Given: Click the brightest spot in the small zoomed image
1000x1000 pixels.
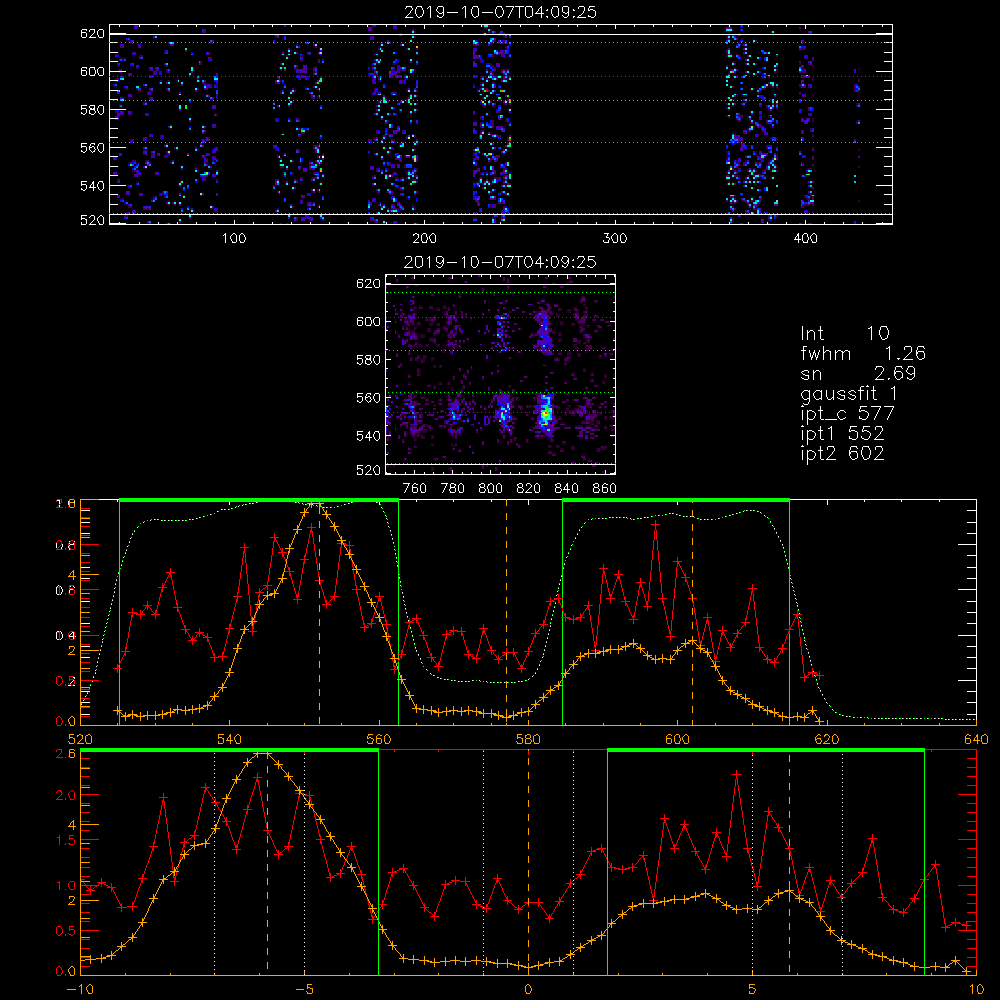Looking at the screenshot, I should coord(545,415).
